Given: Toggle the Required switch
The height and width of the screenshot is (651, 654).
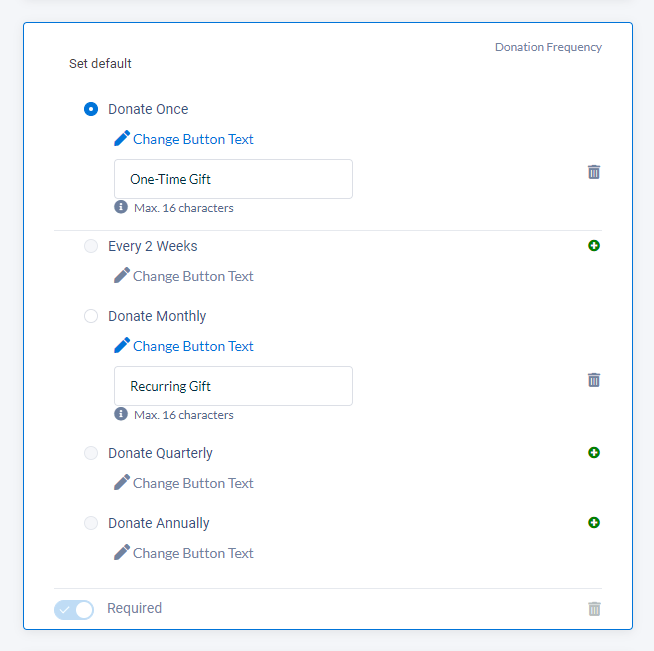Looking at the screenshot, I should click(x=74, y=610).
